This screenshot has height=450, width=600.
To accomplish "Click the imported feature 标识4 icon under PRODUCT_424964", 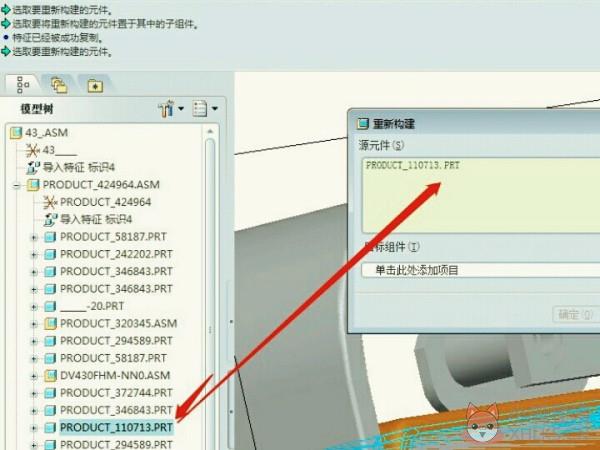I will pos(50,220).
